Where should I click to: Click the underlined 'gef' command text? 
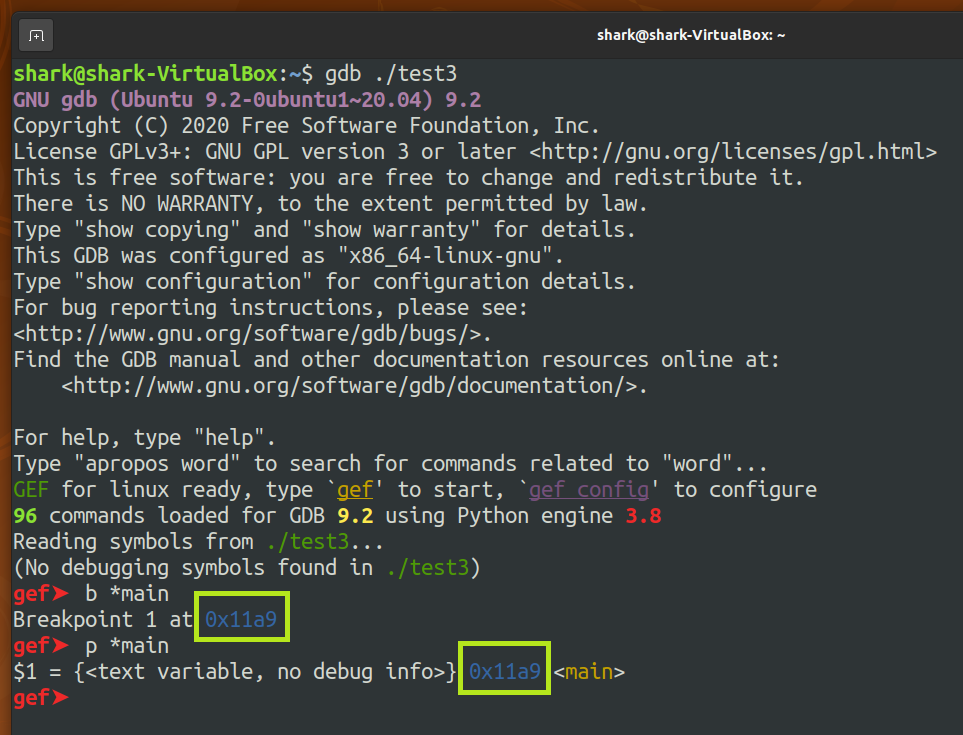[355, 490]
